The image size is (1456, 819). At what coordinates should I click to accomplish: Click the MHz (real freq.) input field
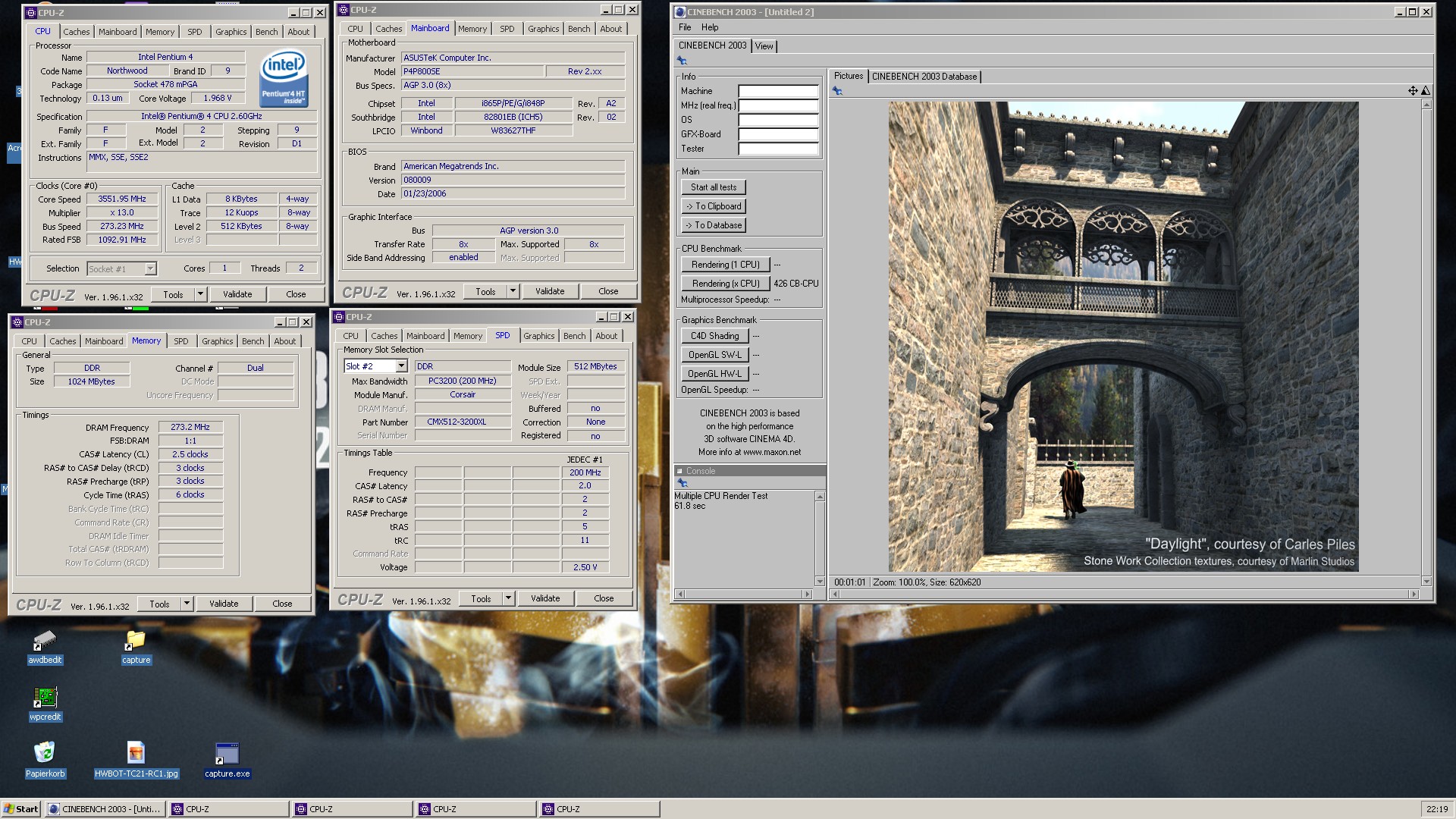pos(779,105)
